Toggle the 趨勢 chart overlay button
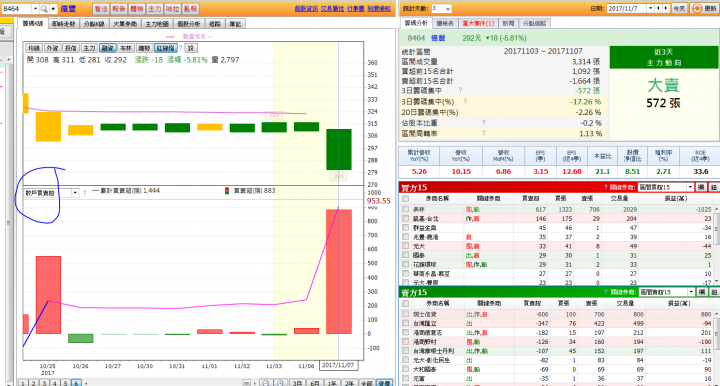 click(144, 48)
